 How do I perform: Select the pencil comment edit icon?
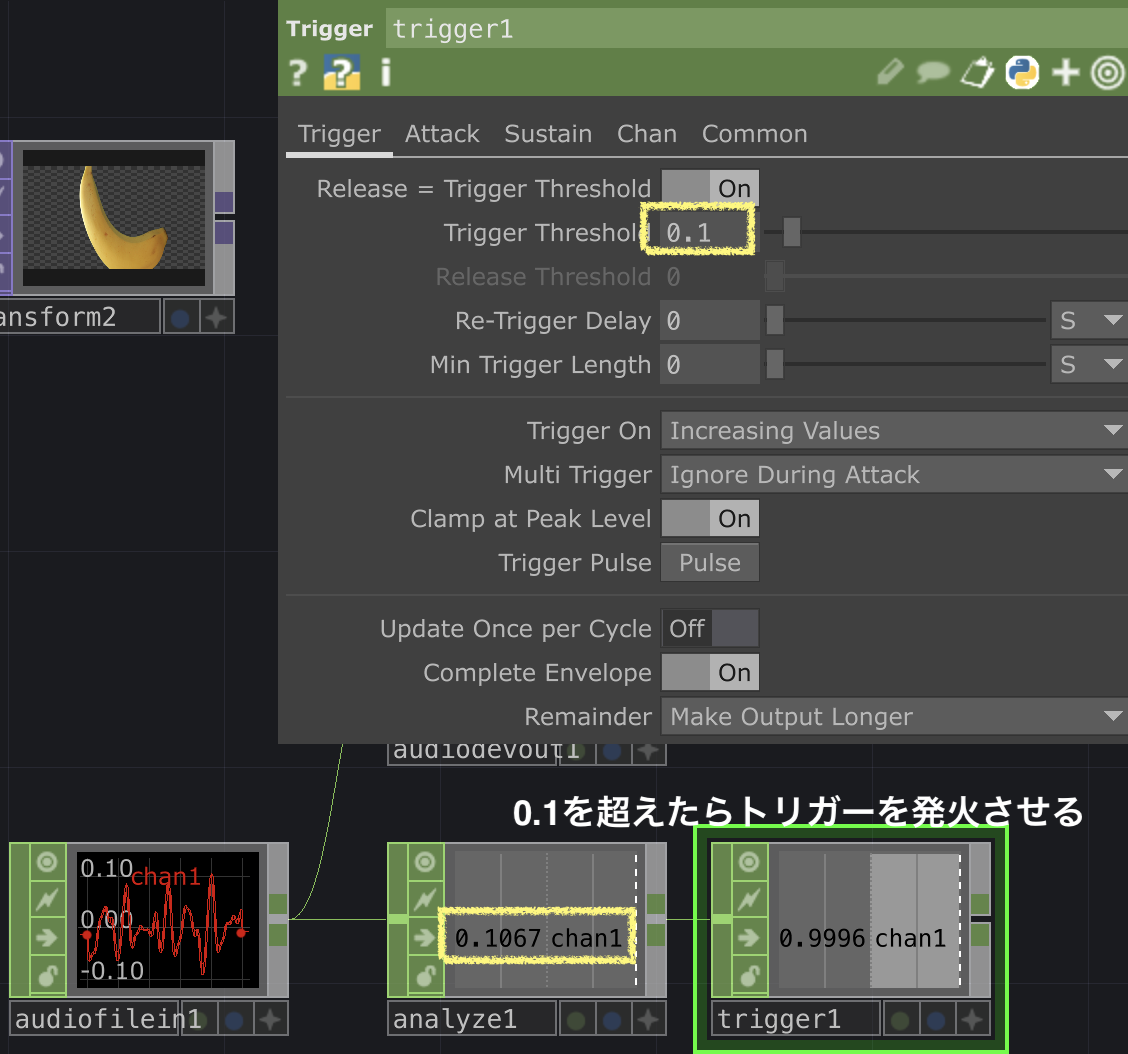coord(890,72)
